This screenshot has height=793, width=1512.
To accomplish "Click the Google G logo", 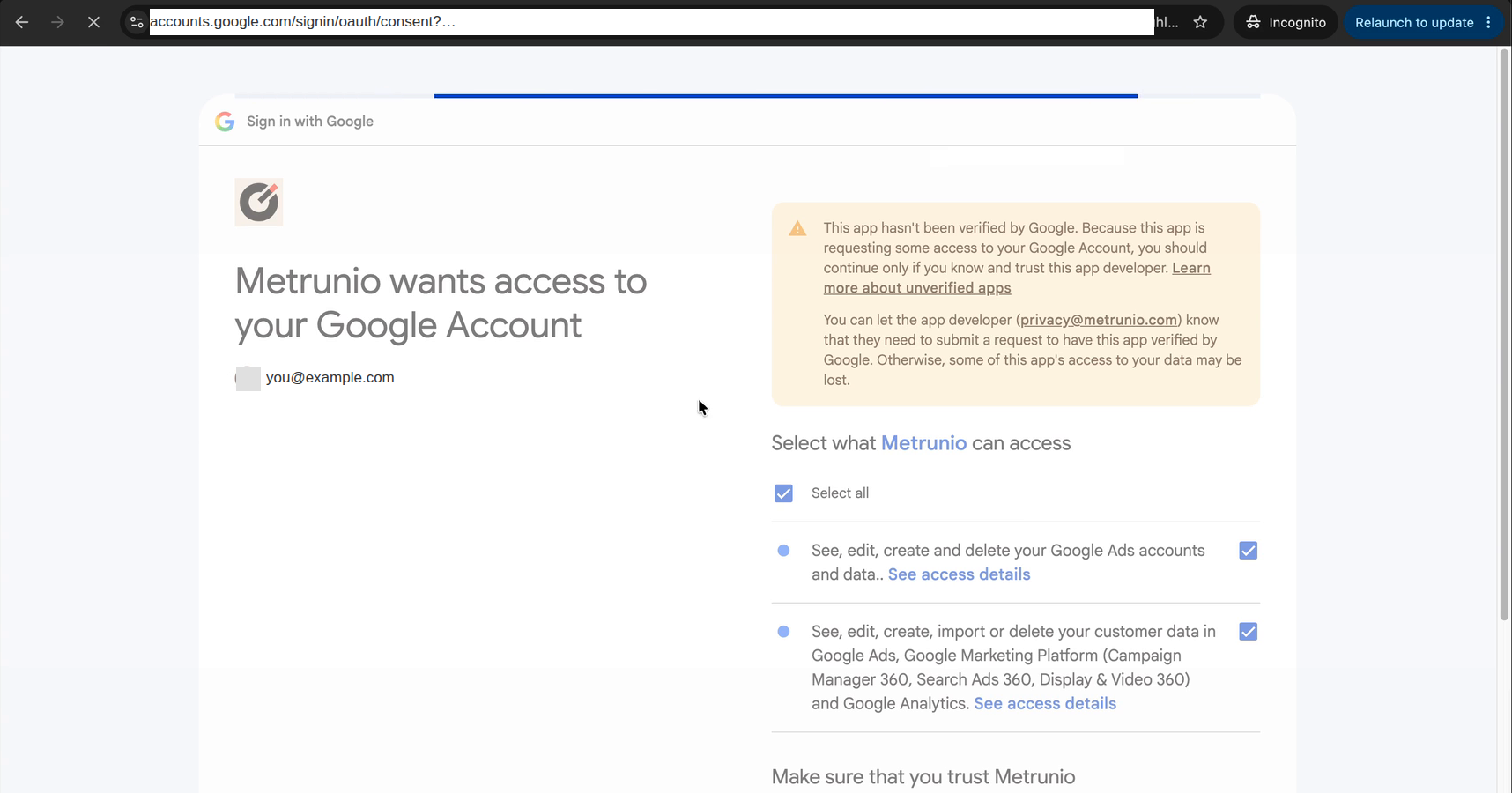I will (x=225, y=122).
